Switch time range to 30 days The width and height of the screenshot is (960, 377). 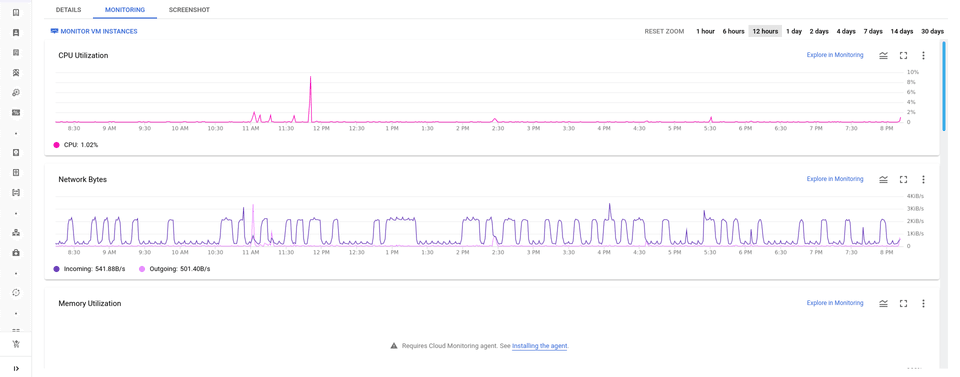tap(932, 31)
